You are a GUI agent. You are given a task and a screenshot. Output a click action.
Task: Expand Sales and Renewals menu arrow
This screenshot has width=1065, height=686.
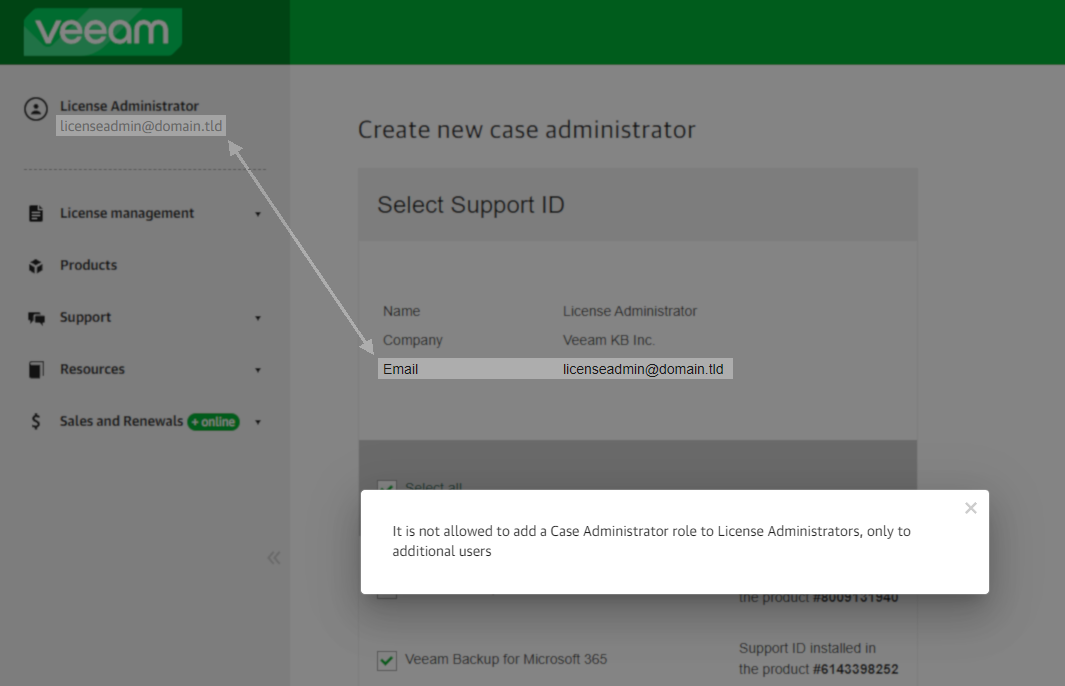257,422
